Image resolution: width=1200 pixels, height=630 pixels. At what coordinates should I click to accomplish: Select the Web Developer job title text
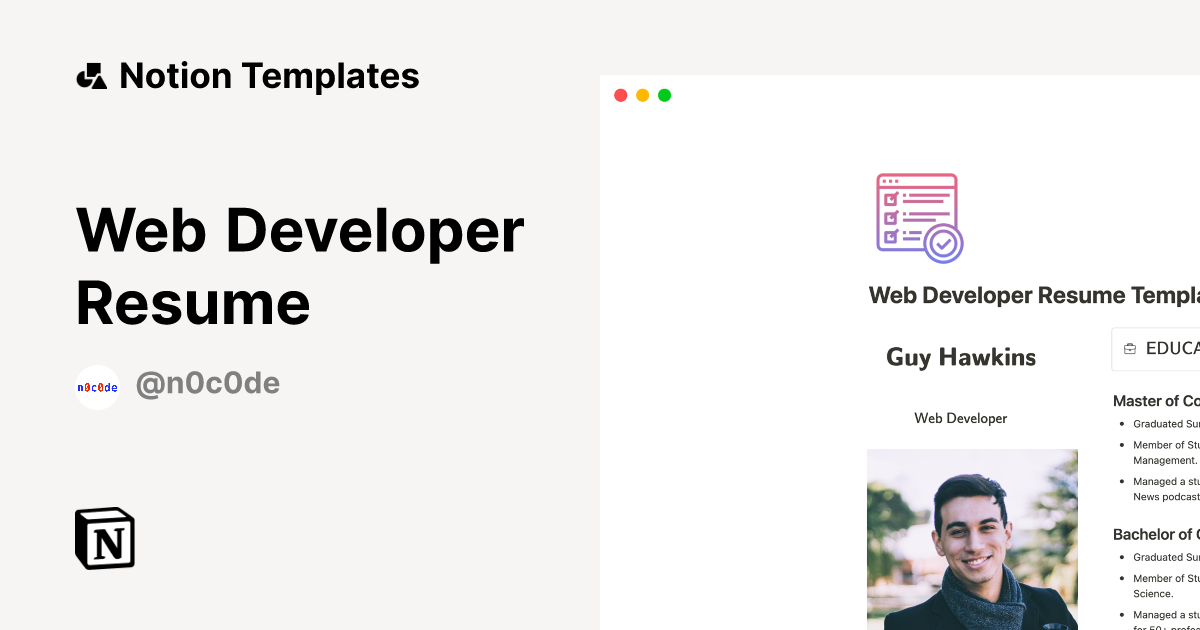(x=961, y=418)
